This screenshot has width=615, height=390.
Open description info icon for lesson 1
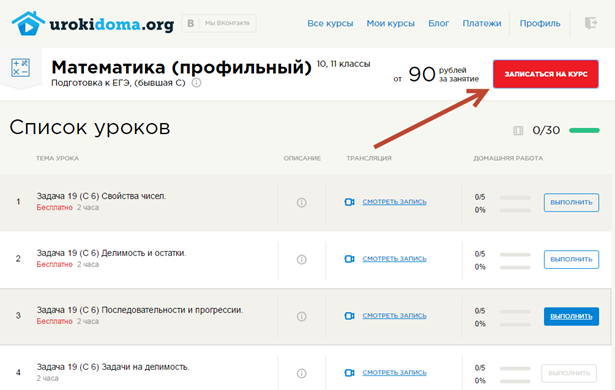(301, 202)
